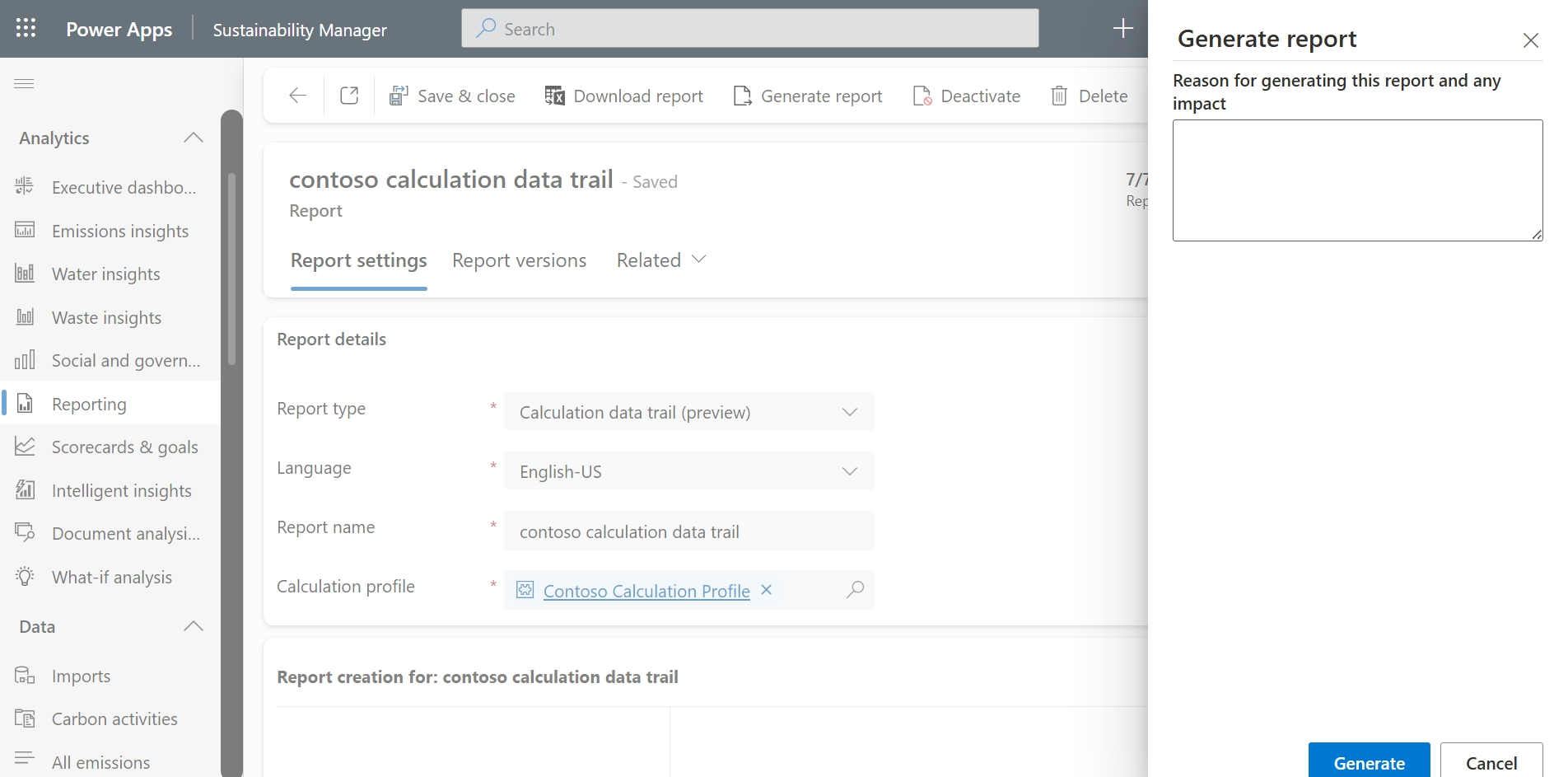Click the Save & close icon

pyautogui.click(x=399, y=96)
